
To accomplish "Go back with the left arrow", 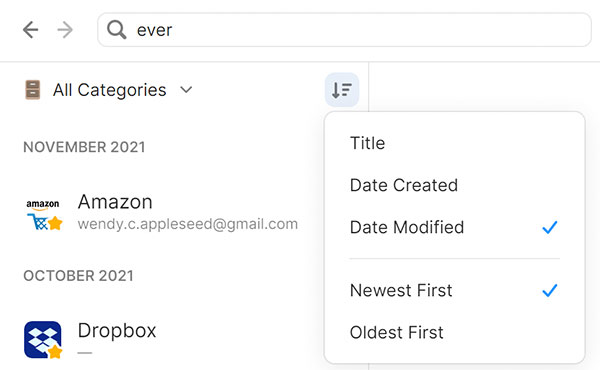I will [31, 30].
